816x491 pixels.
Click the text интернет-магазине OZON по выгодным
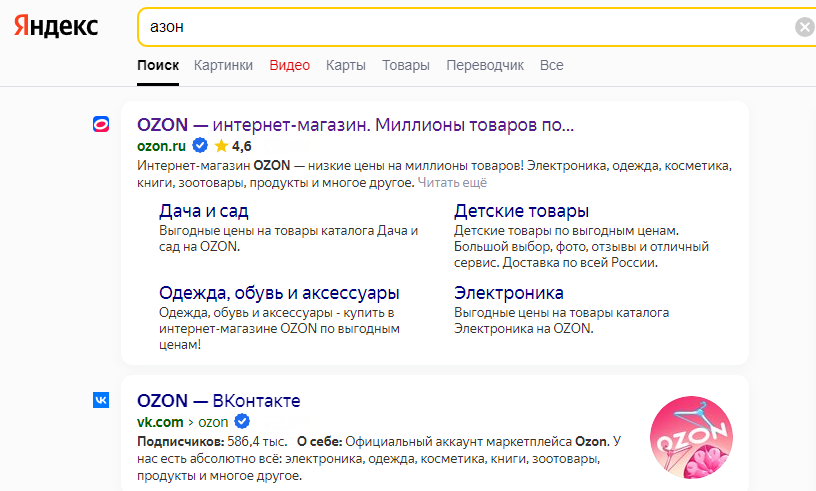pos(279,329)
